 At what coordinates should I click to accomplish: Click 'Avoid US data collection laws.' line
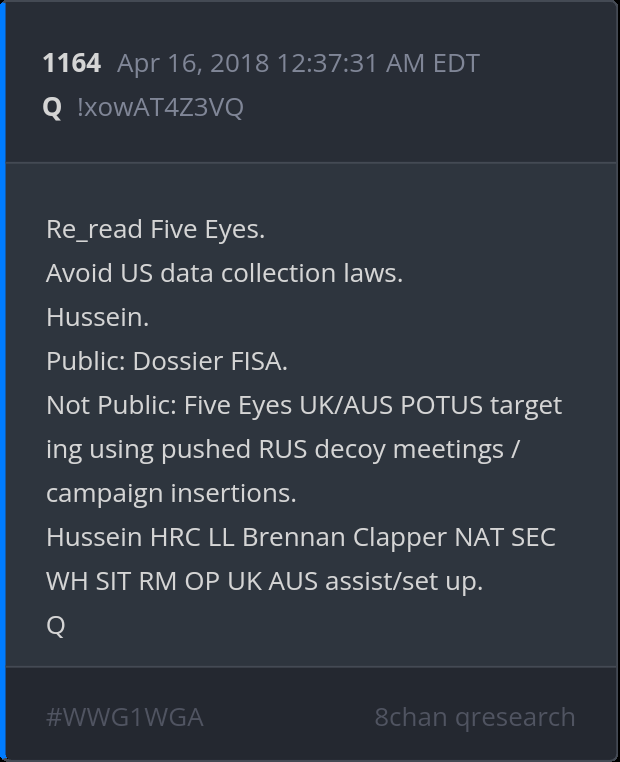pos(224,273)
